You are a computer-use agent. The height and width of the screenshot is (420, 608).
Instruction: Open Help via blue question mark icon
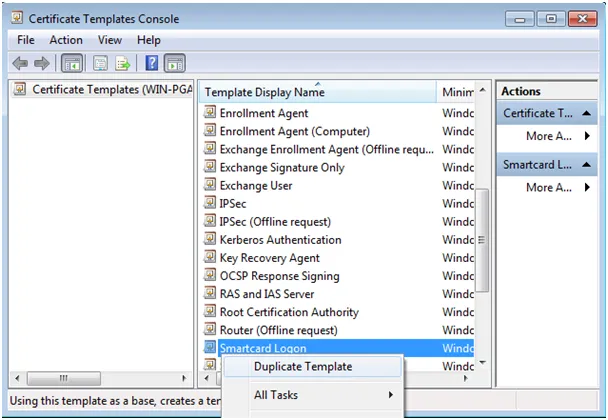coord(152,63)
